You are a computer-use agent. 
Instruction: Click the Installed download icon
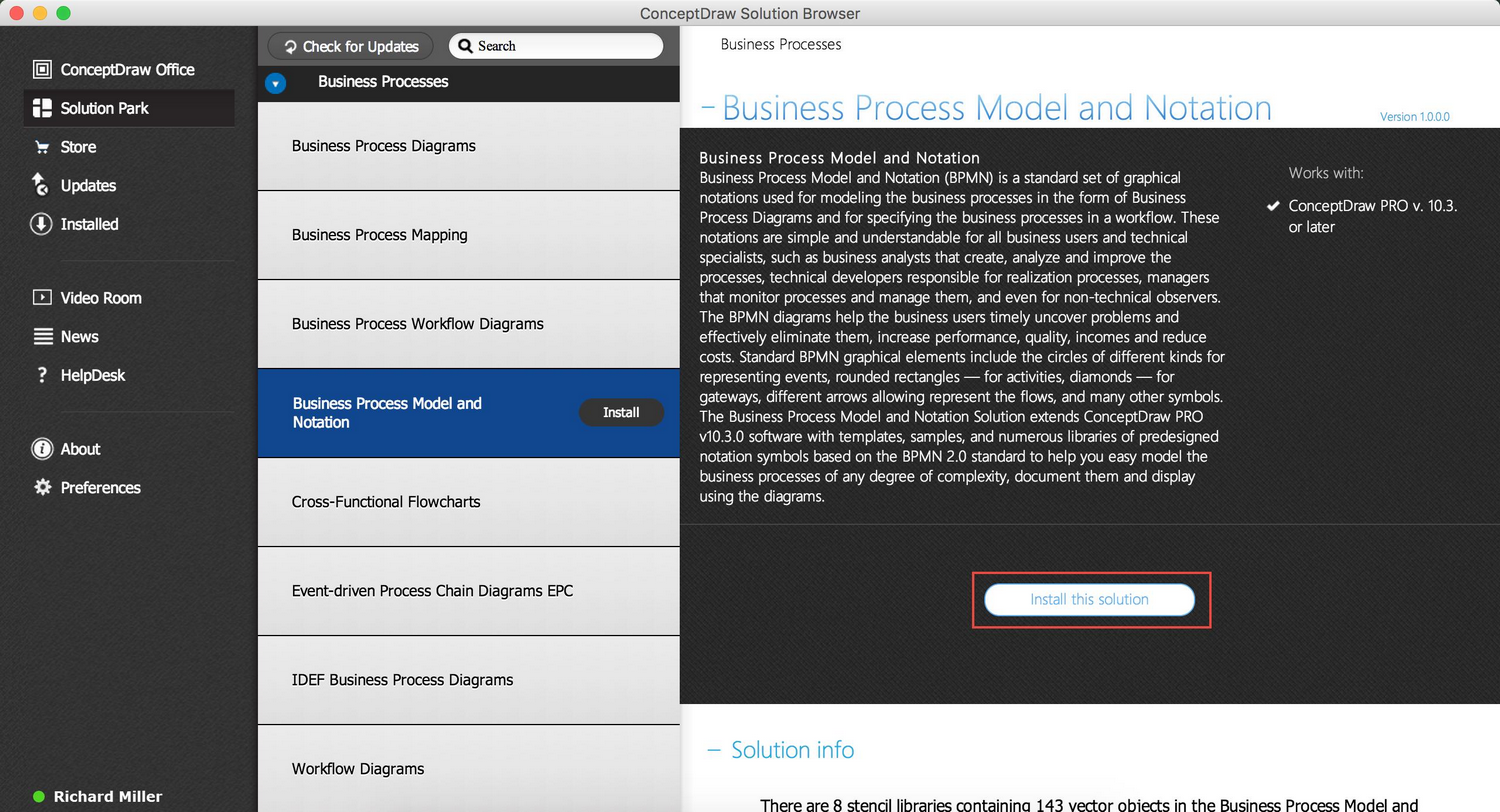pyautogui.click(x=41, y=224)
